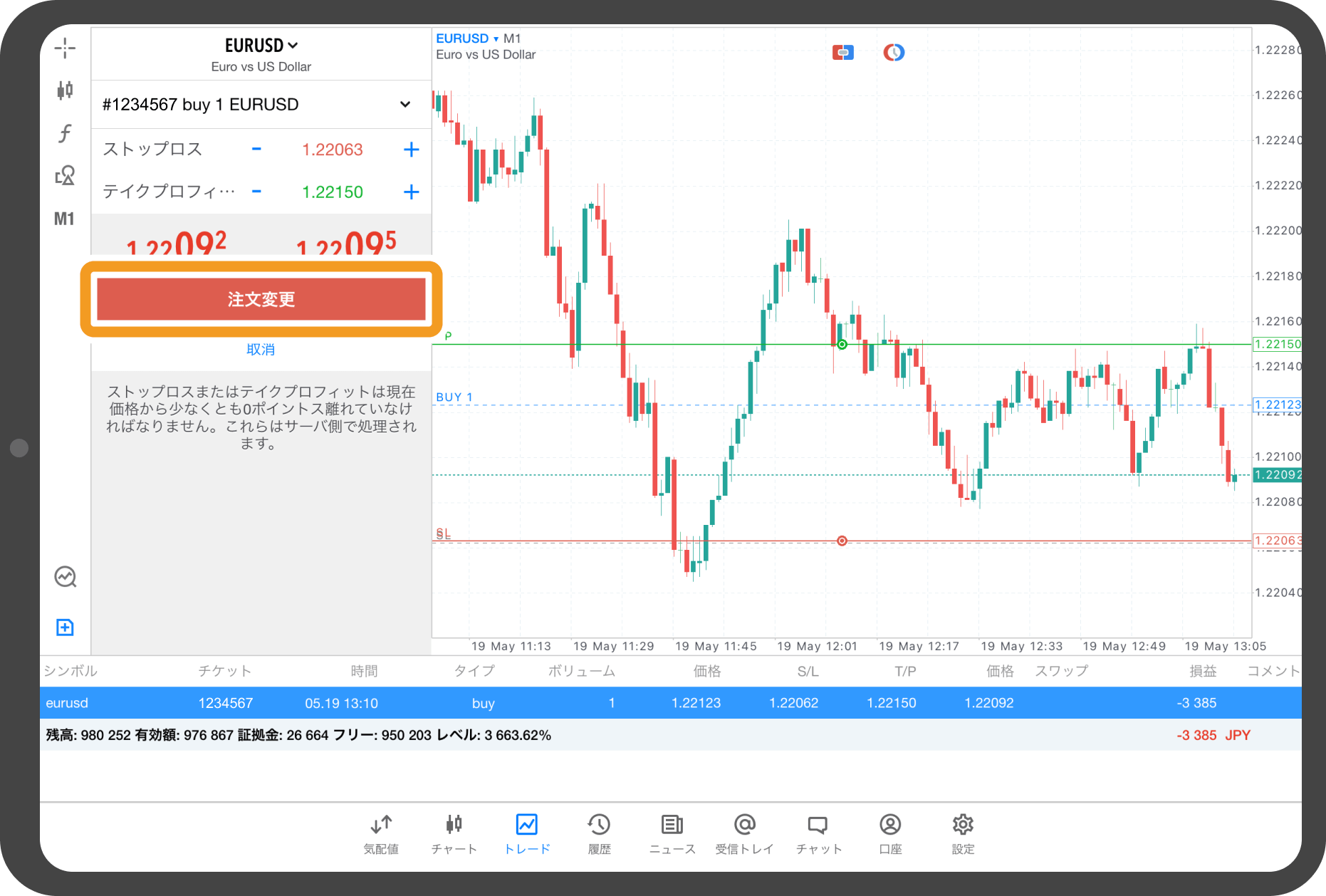Decrease the stop loss value with minus

click(256, 149)
